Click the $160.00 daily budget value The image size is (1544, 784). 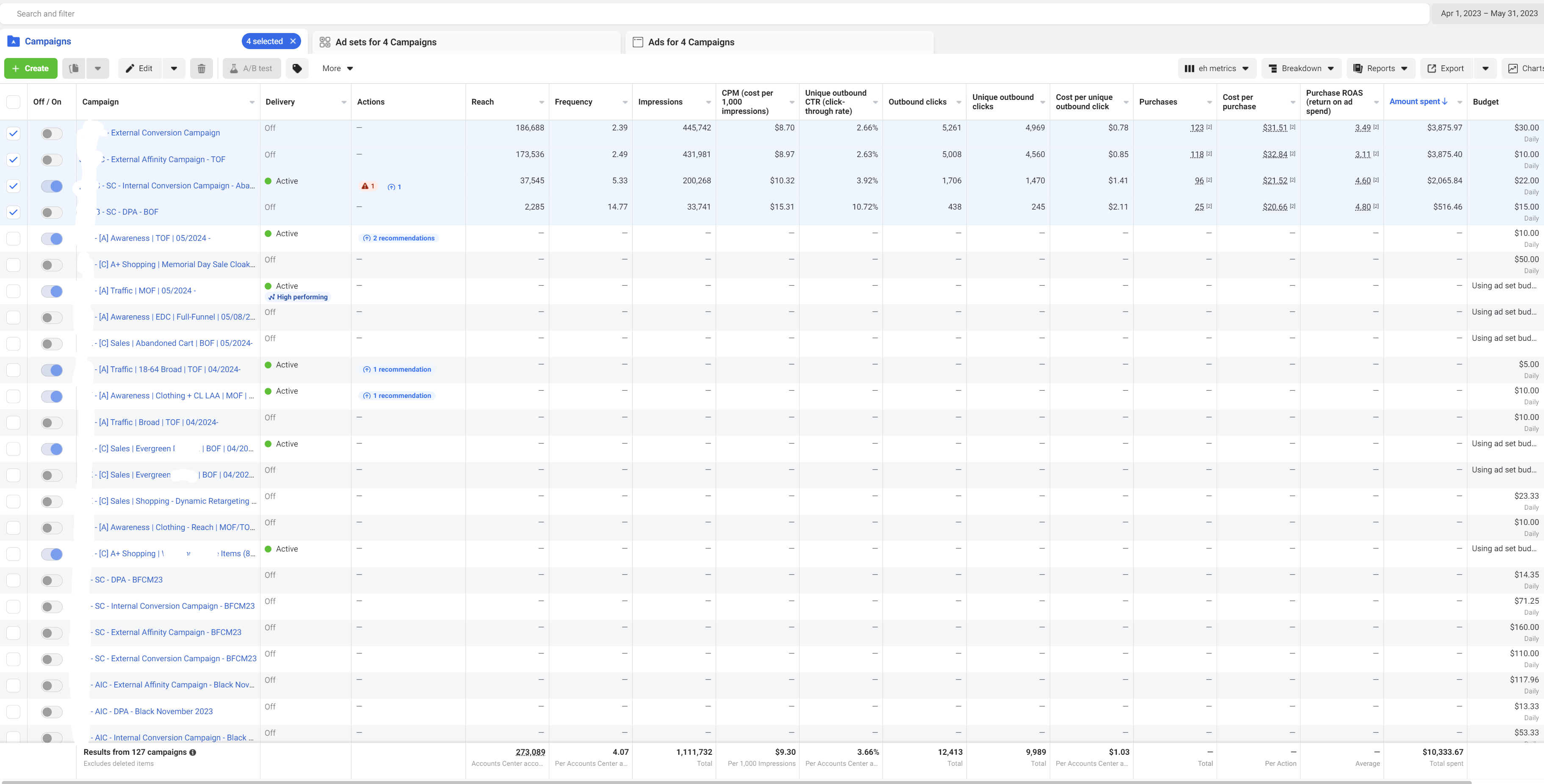1524,627
